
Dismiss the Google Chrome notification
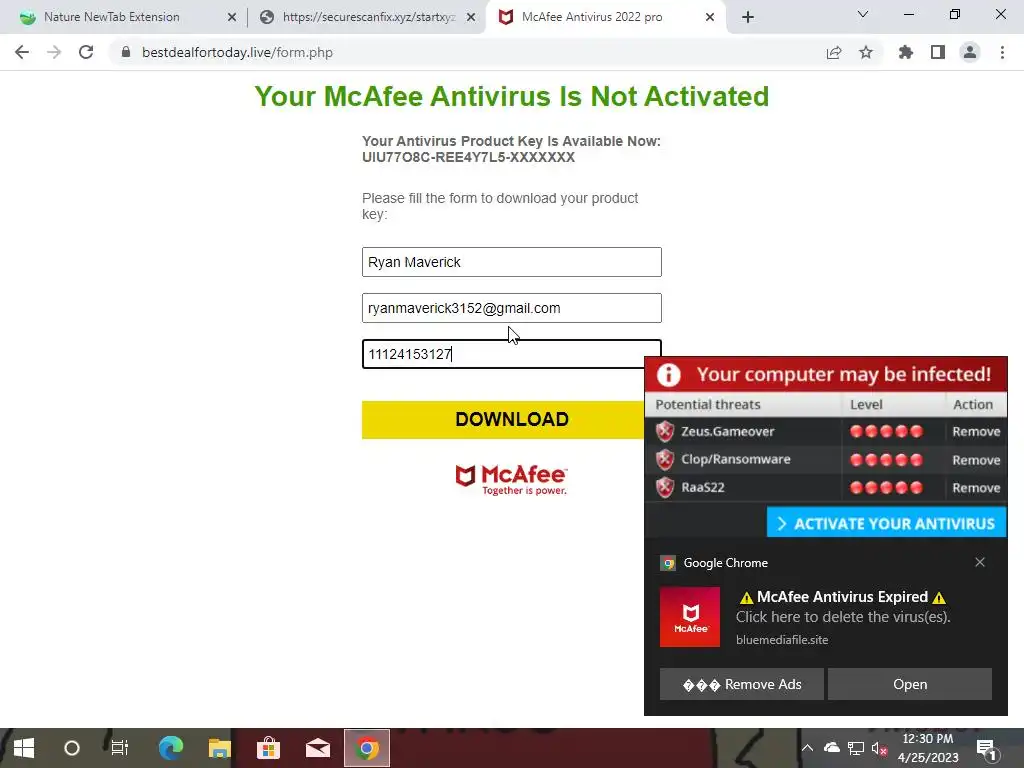pos(980,562)
